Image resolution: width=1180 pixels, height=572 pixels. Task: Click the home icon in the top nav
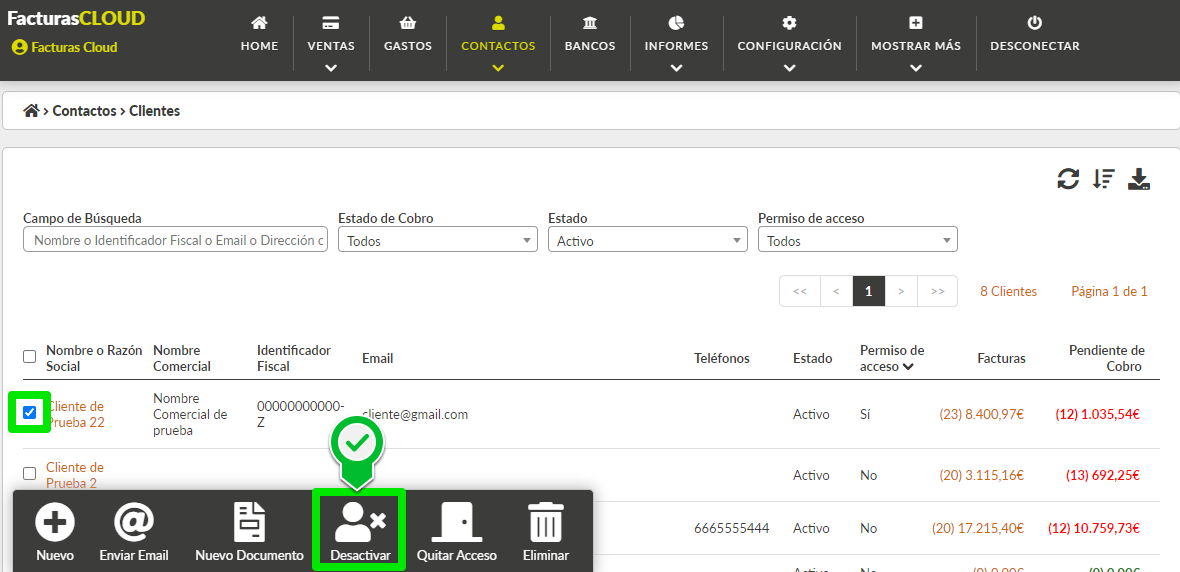259,23
